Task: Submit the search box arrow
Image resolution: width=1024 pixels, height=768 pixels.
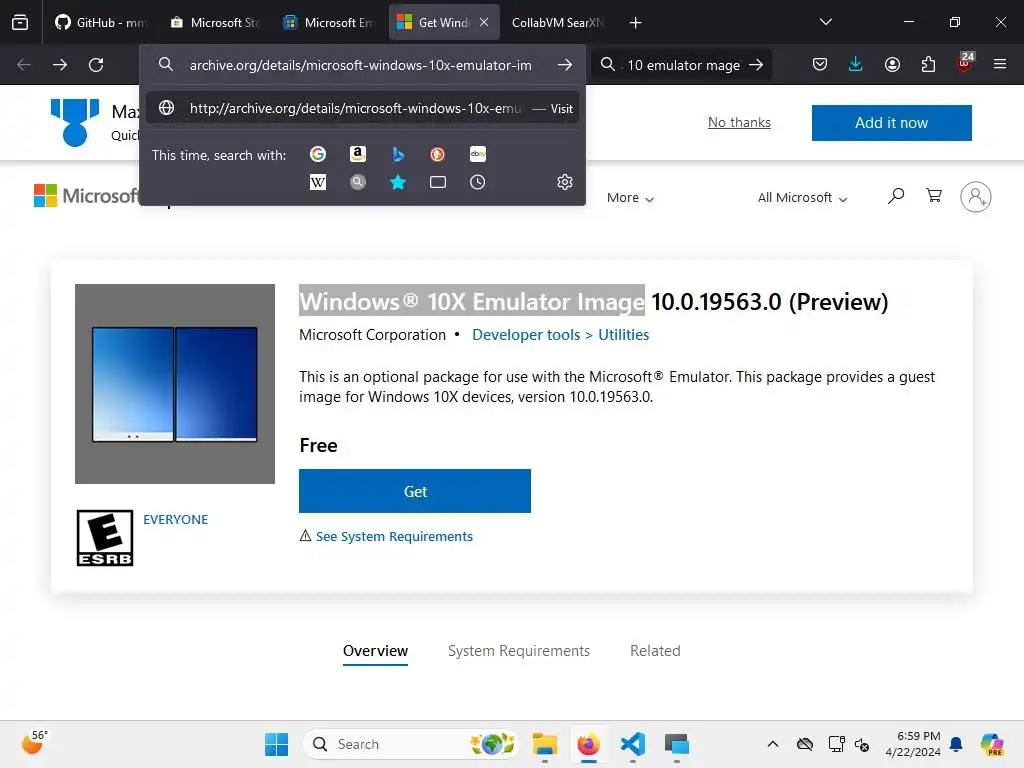Action: click(756, 65)
